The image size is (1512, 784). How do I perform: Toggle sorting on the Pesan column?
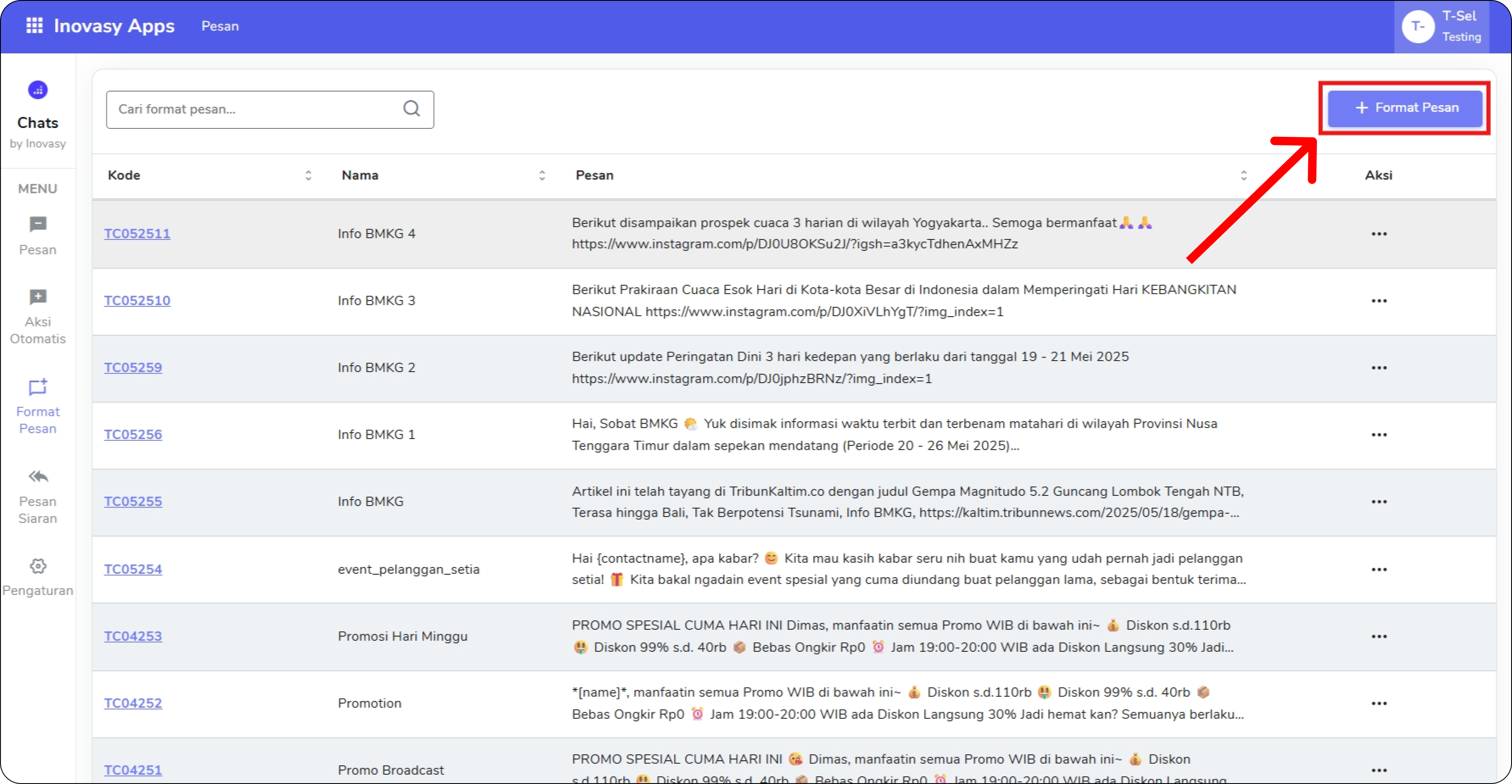[x=1243, y=175]
